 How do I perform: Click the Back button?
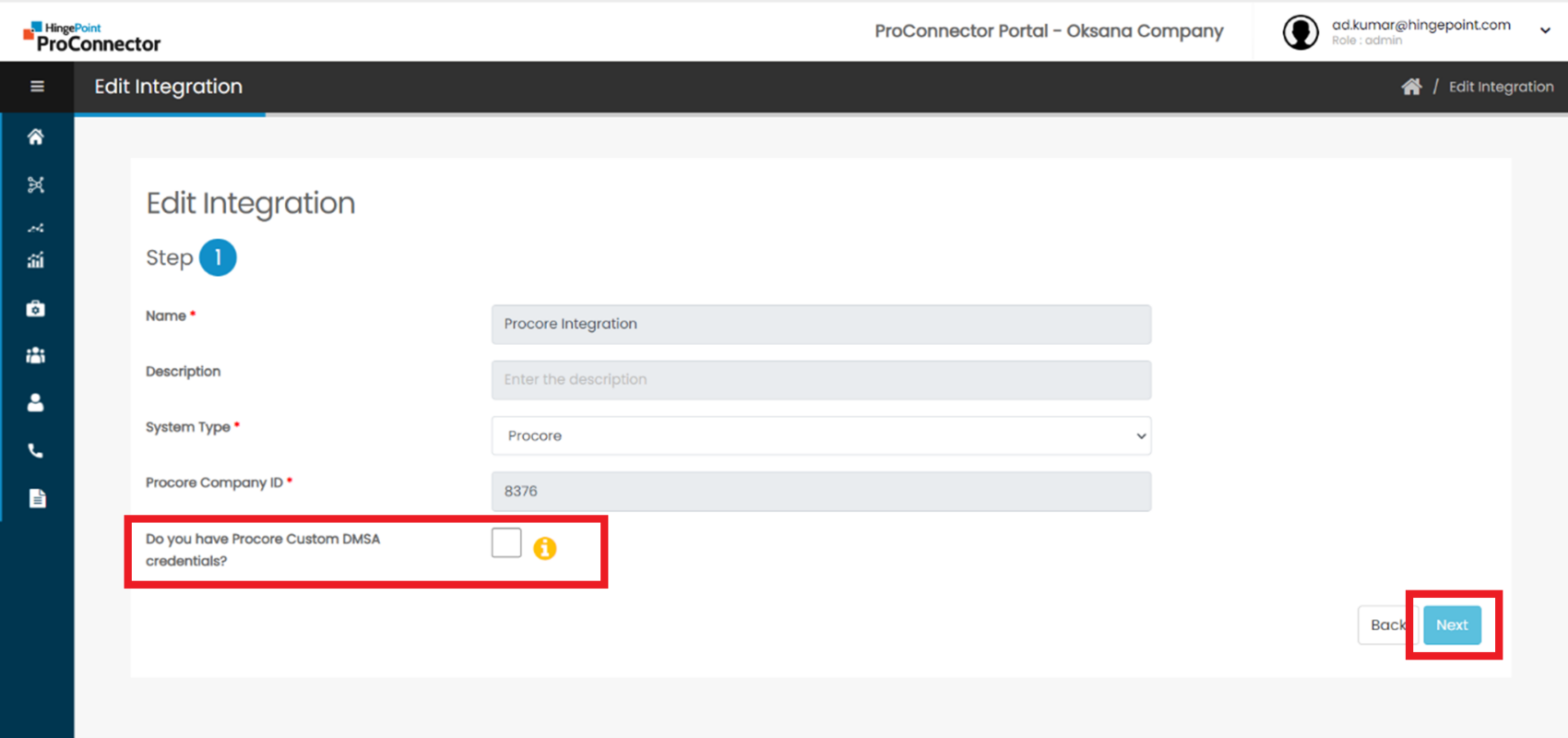[x=1386, y=625]
